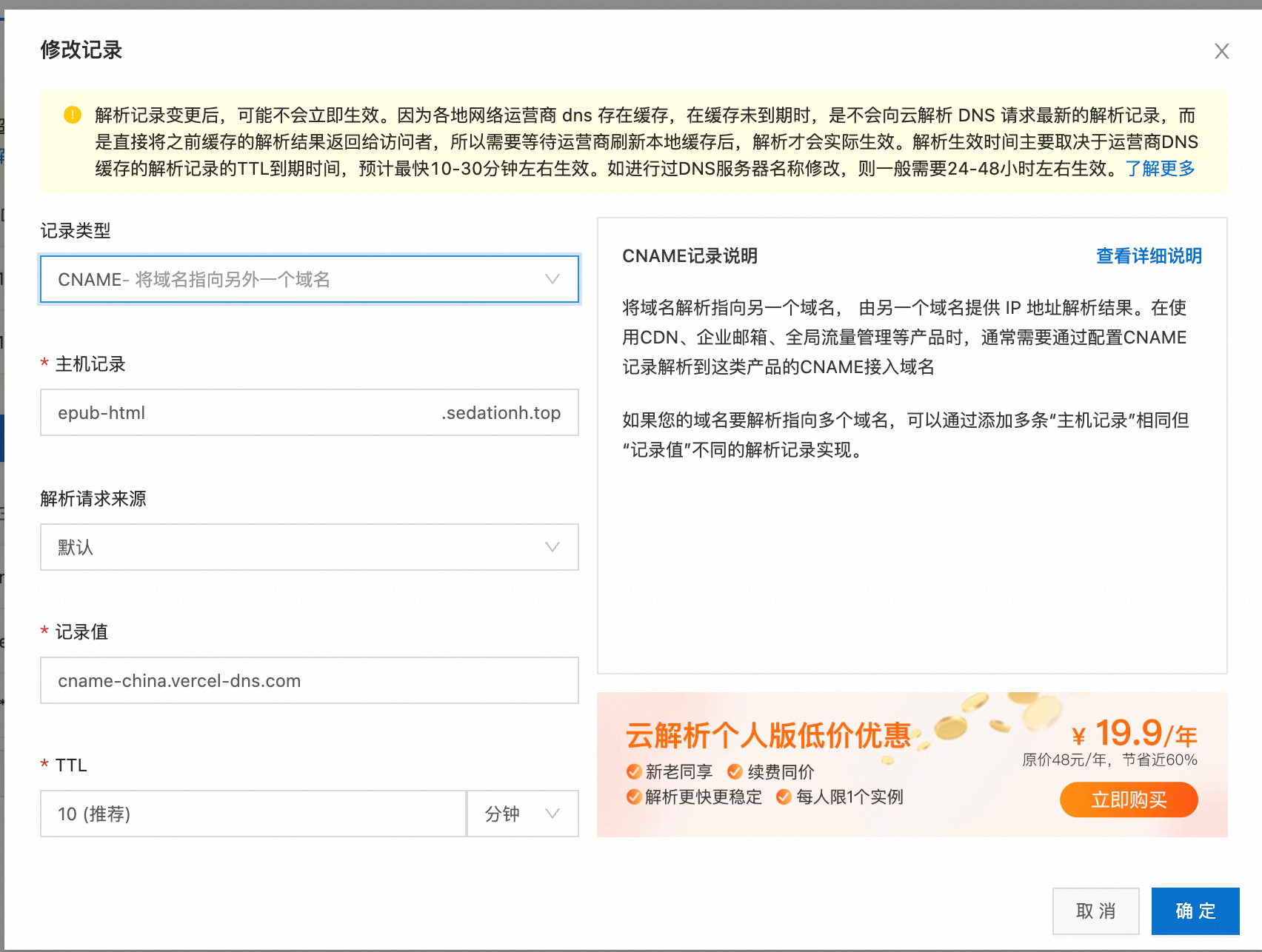Click the TTL value field showing 10 (推荐)
Image resolution: width=1262 pixels, height=952 pixels.
point(253,814)
